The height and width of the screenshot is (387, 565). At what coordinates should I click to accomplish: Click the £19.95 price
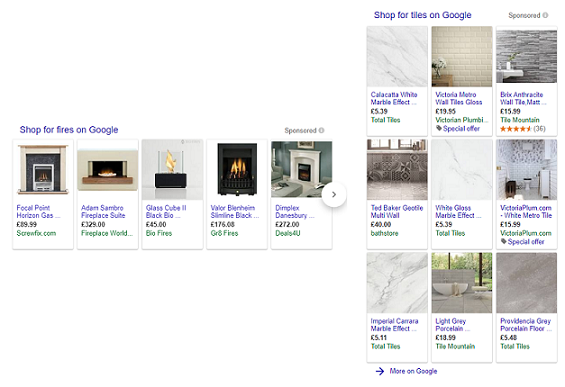point(446,111)
